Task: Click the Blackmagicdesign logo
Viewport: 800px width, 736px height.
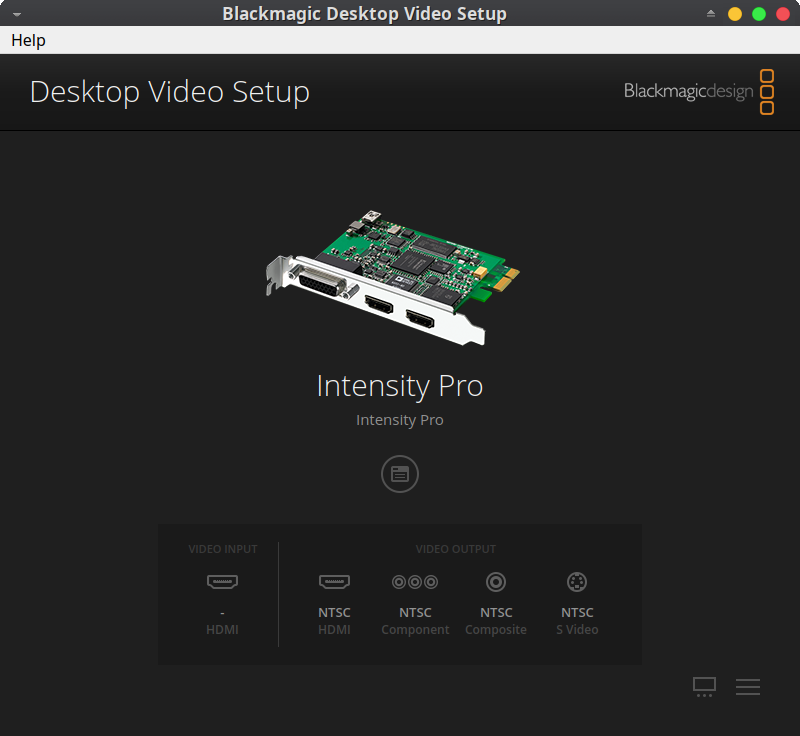Action: [699, 91]
